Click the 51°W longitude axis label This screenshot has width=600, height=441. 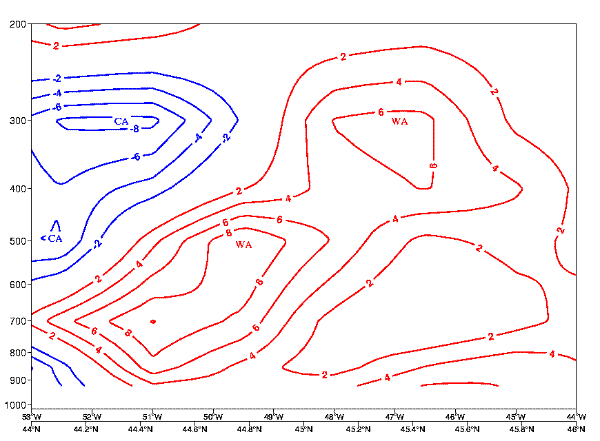(x=152, y=417)
